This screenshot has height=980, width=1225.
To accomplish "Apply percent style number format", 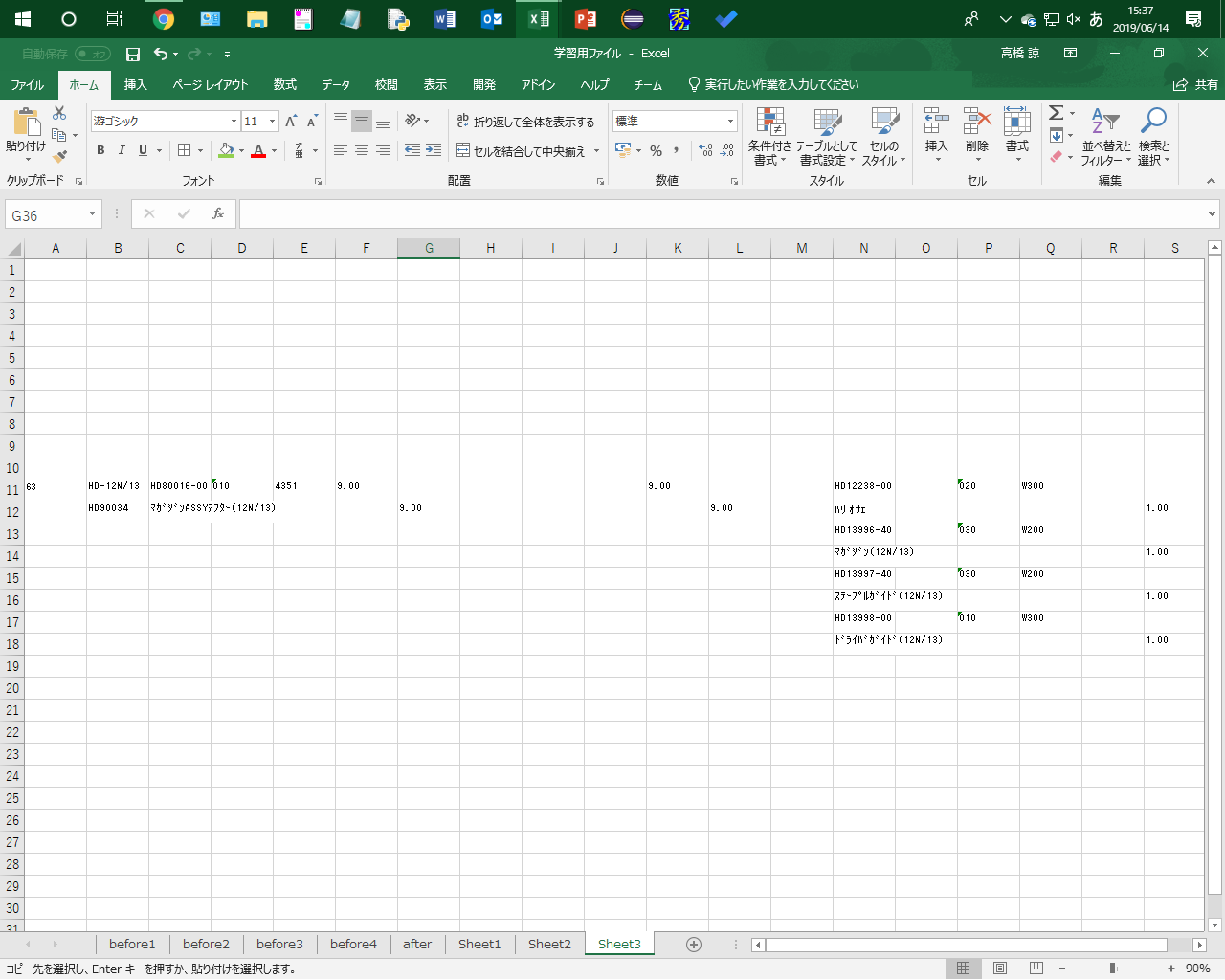I will (x=656, y=150).
